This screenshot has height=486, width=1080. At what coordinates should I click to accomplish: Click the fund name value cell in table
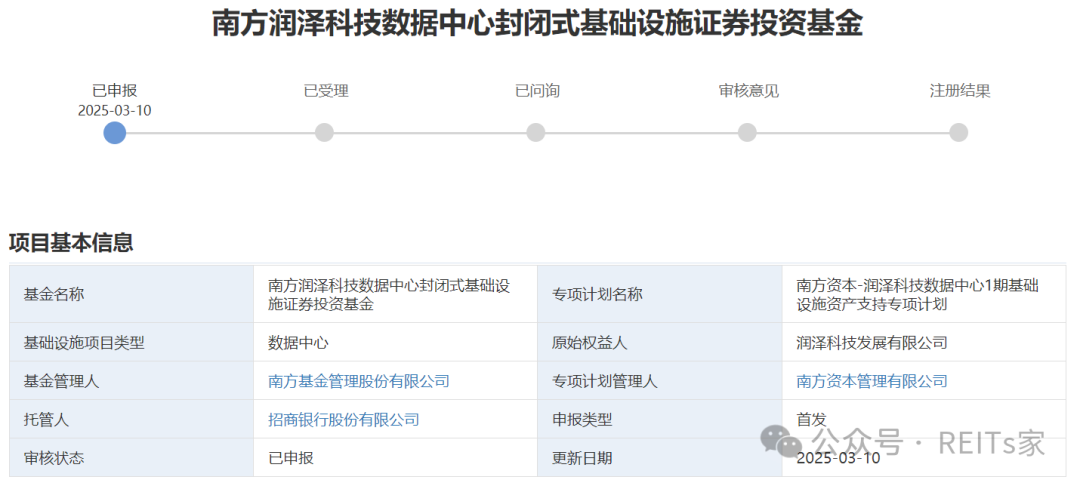[x=395, y=294]
